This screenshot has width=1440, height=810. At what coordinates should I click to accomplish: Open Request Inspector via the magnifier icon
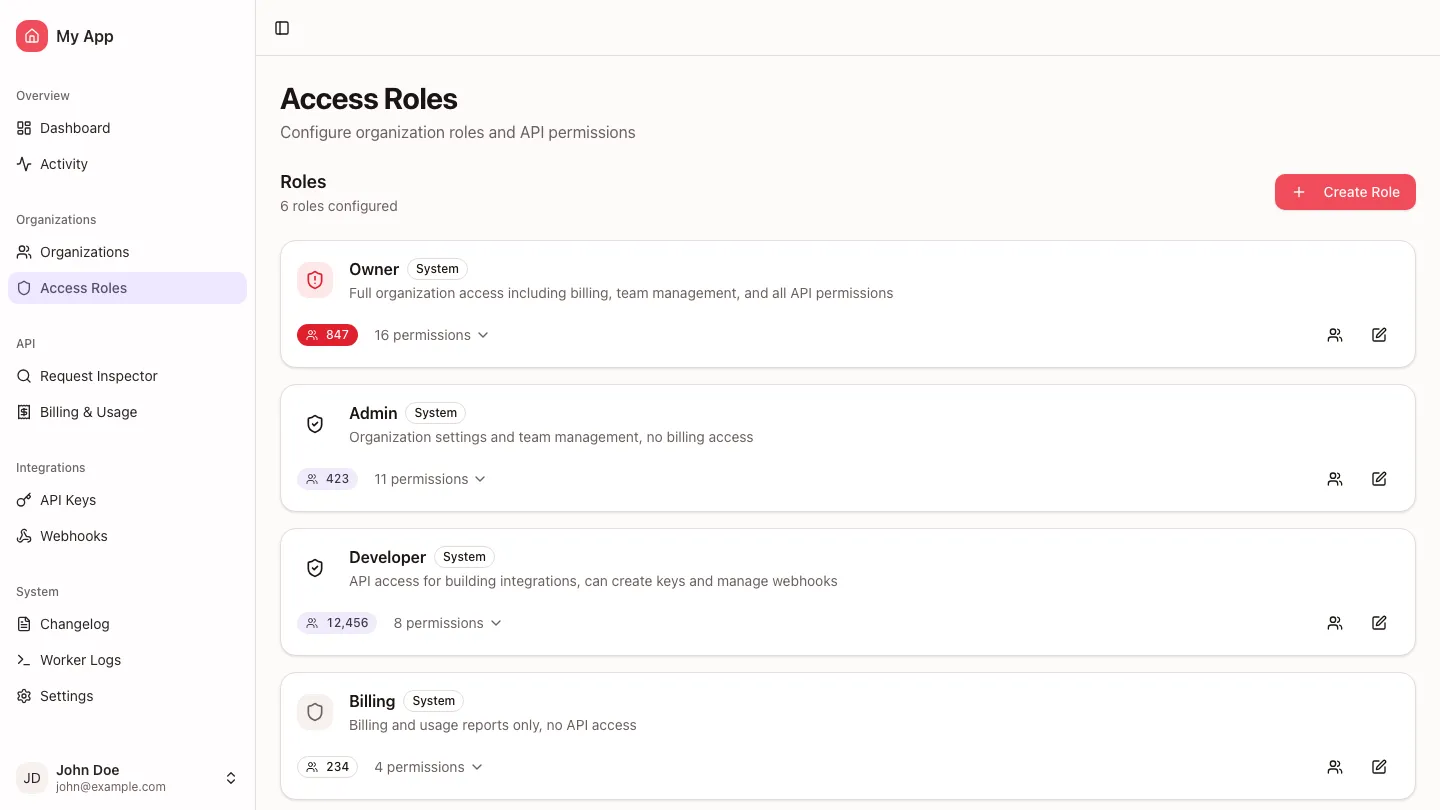click(23, 376)
